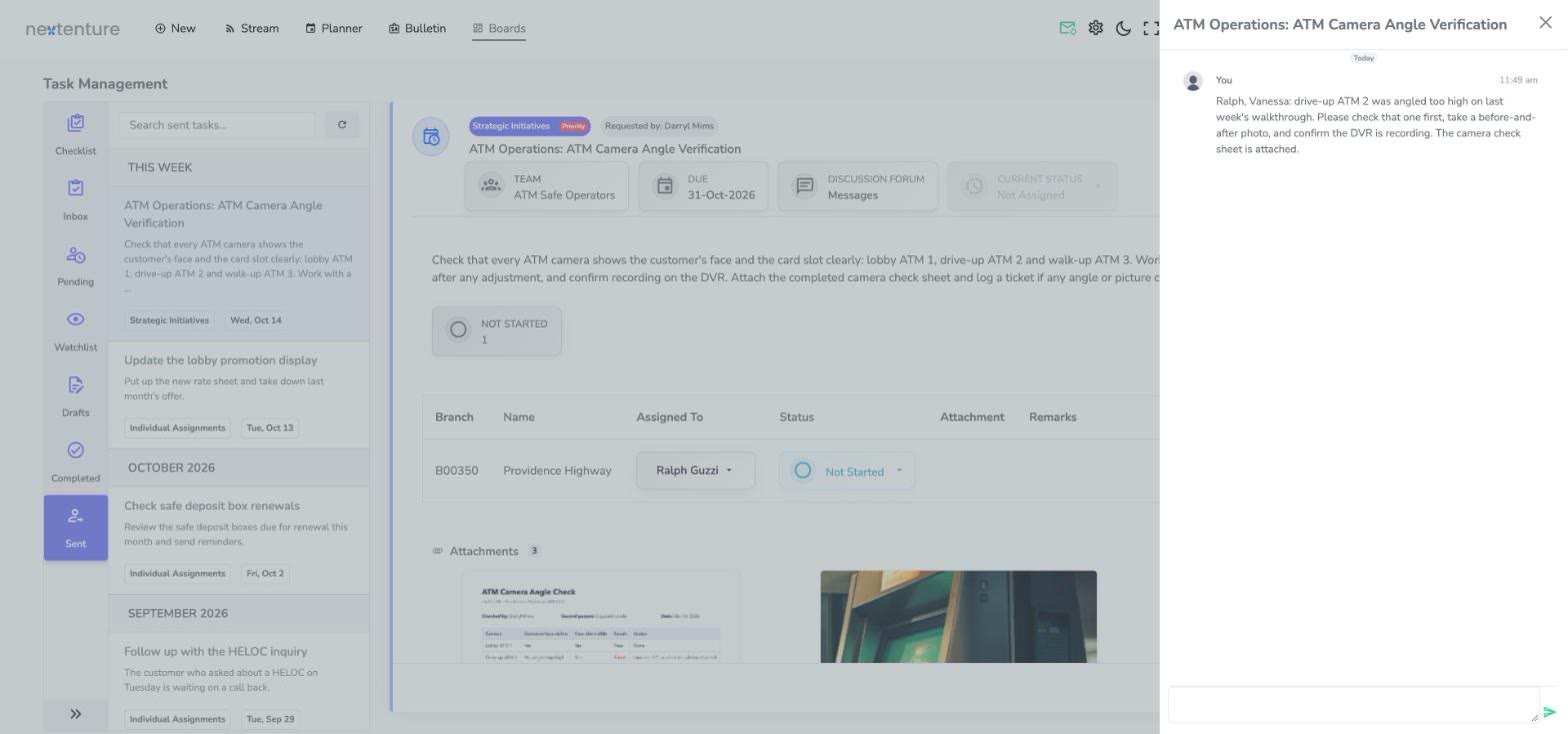Viewport: 1568px width, 734px height.
Task: Toggle dark mode moon icon
Action: [1123, 28]
